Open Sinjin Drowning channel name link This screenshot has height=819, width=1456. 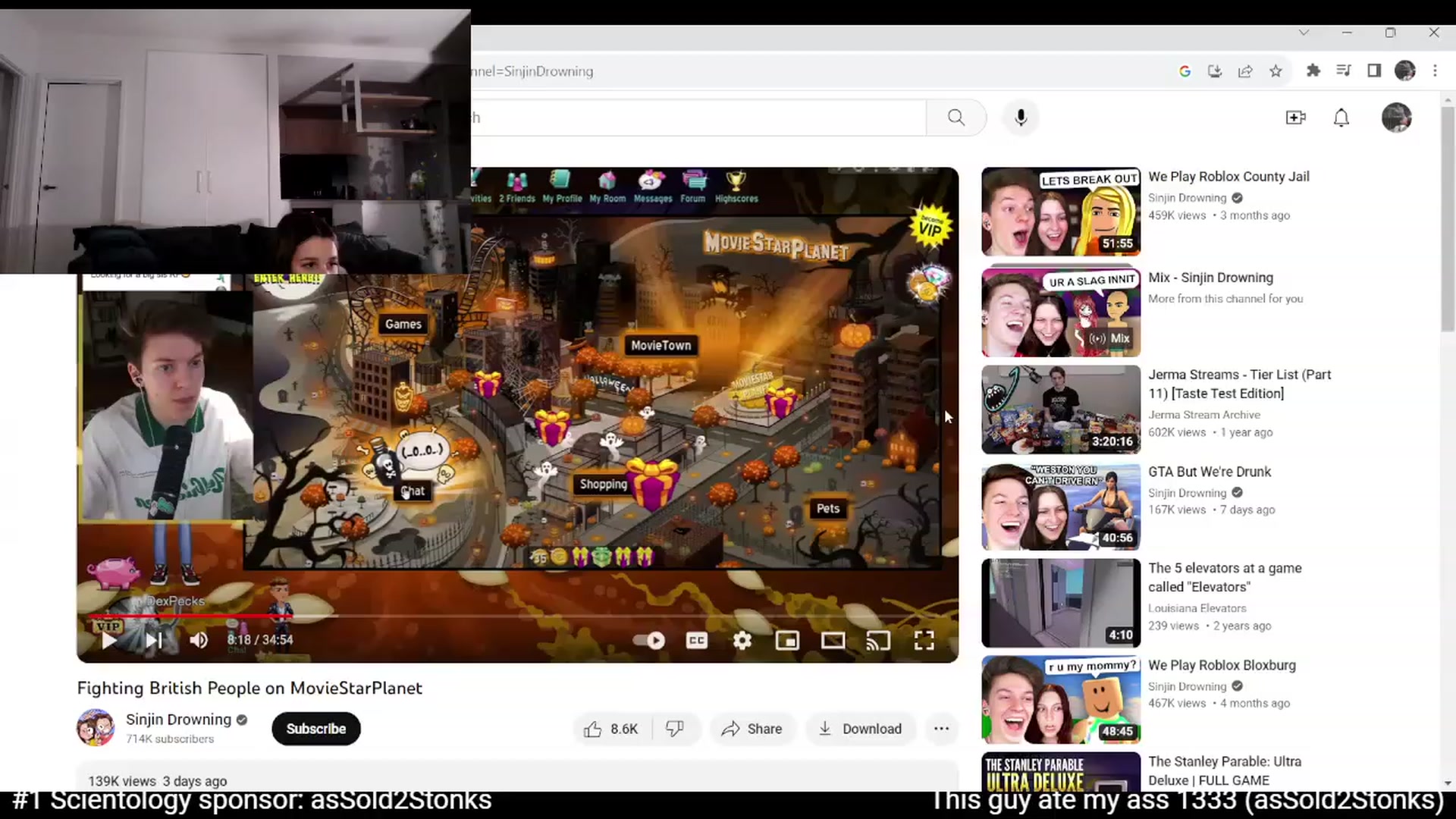[x=178, y=720]
